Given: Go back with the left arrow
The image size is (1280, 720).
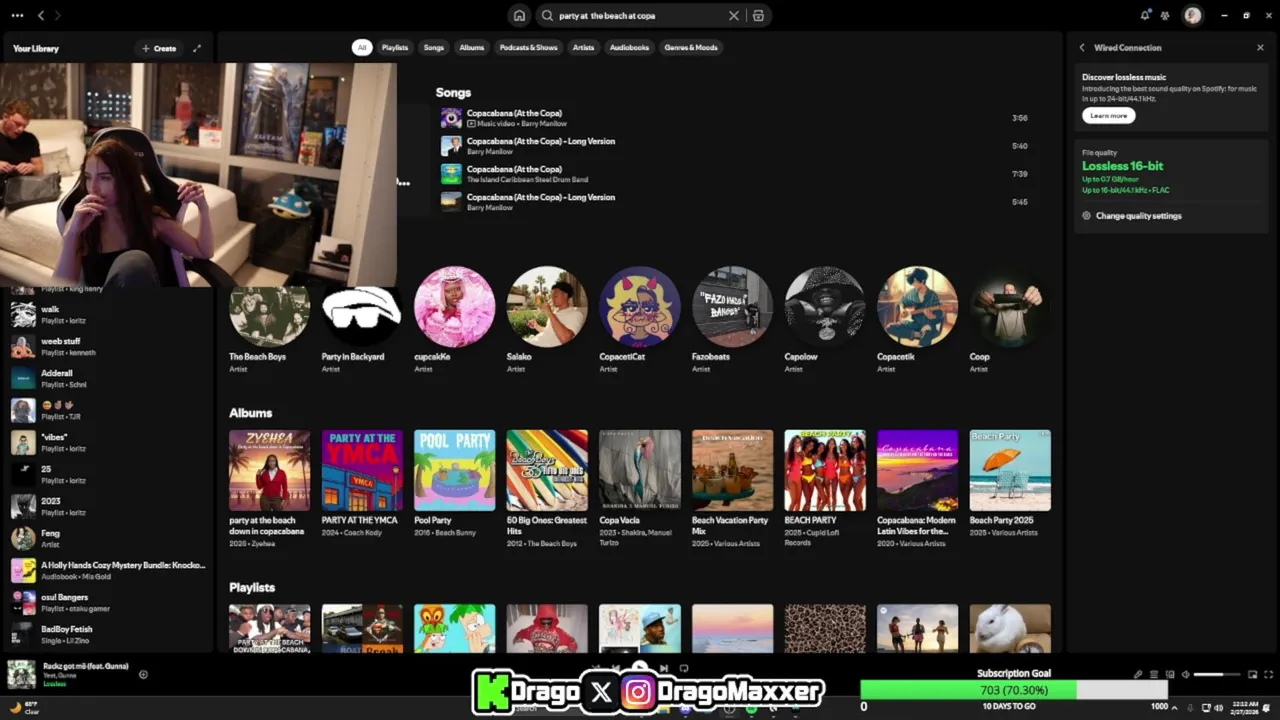Looking at the screenshot, I should pos(41,15).
